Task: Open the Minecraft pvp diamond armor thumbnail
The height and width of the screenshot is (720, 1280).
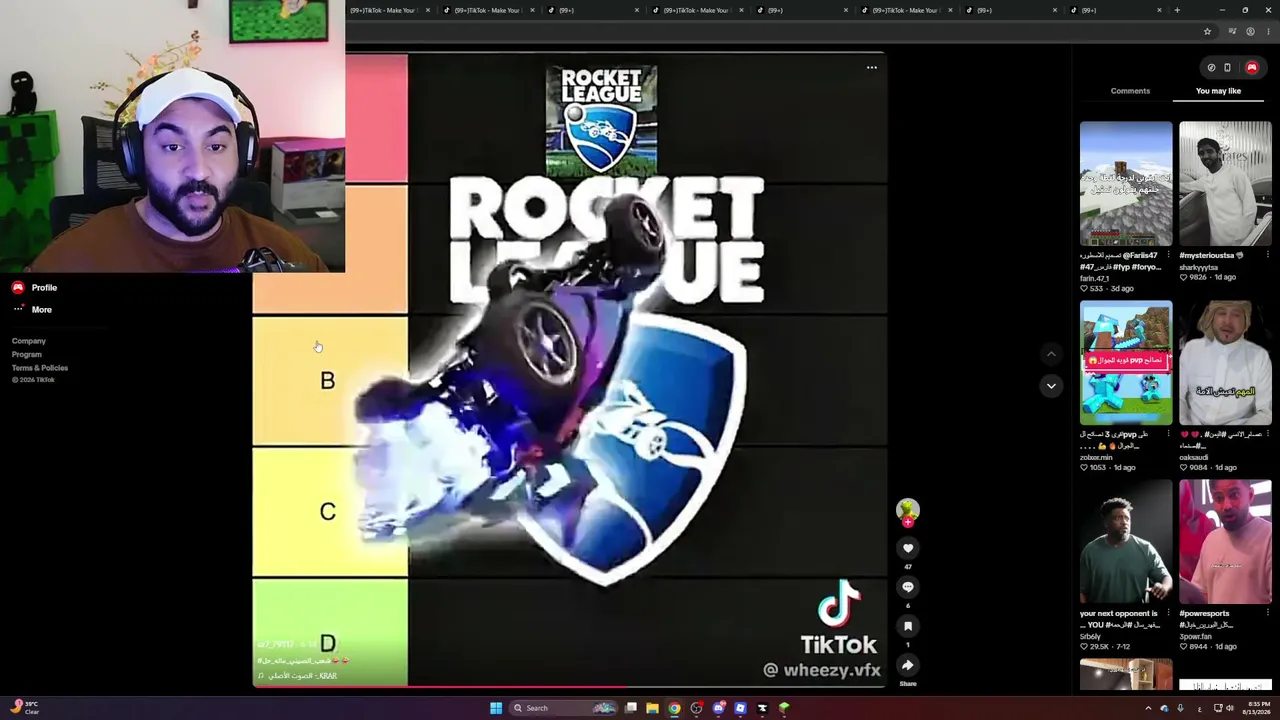Action: coord(1126,363)
